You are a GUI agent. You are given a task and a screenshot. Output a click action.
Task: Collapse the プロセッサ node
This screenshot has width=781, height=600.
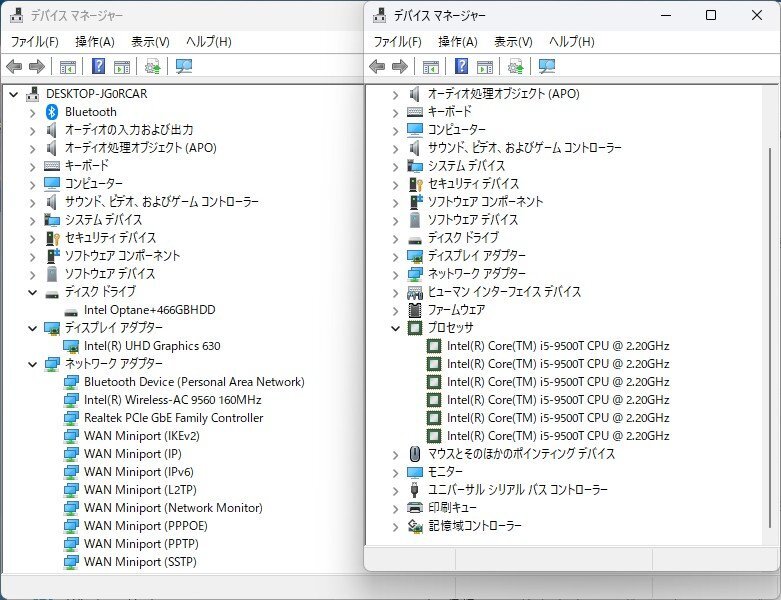[395, 328]
